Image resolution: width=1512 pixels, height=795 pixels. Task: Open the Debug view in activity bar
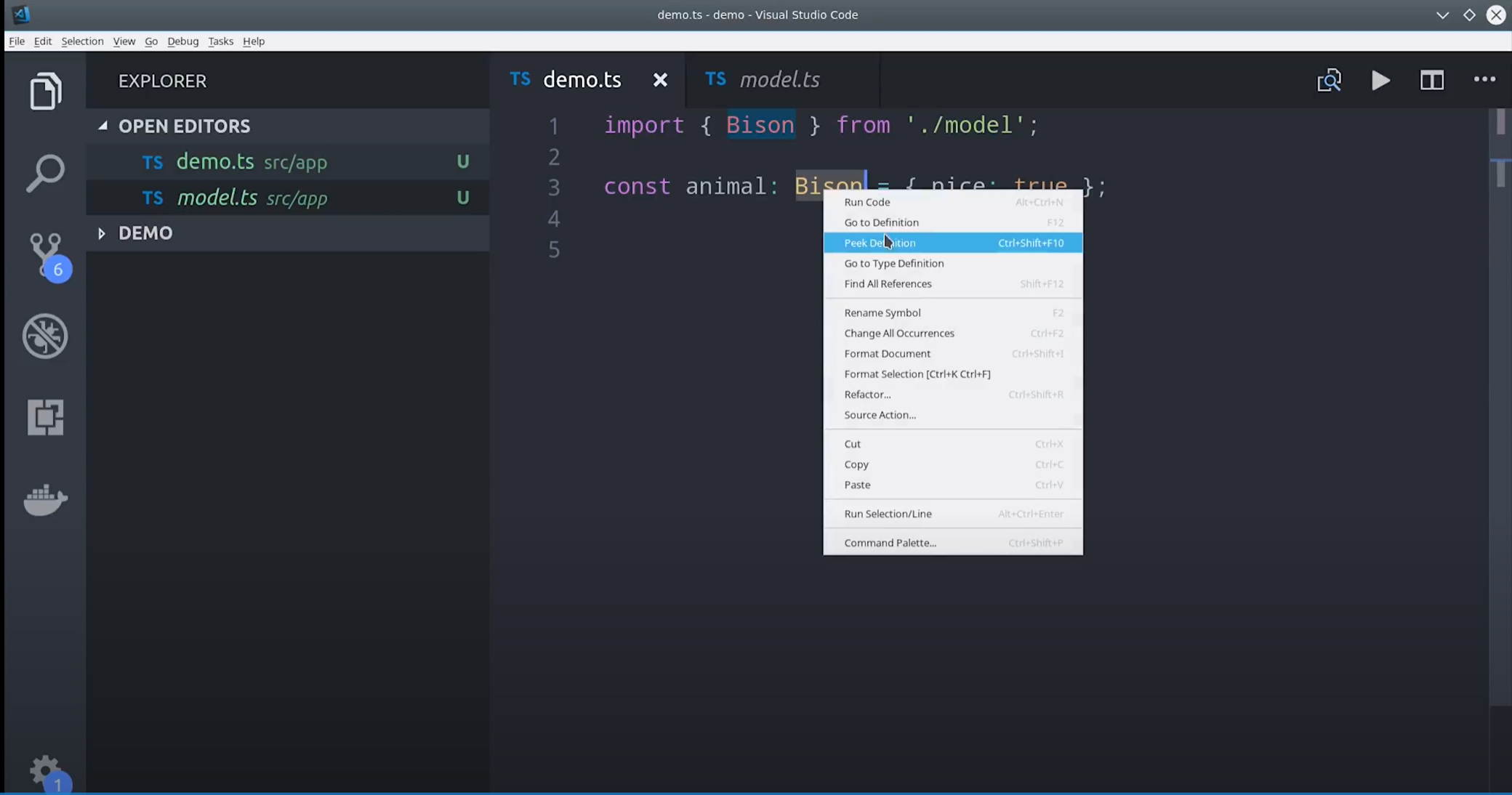point(45,336)
